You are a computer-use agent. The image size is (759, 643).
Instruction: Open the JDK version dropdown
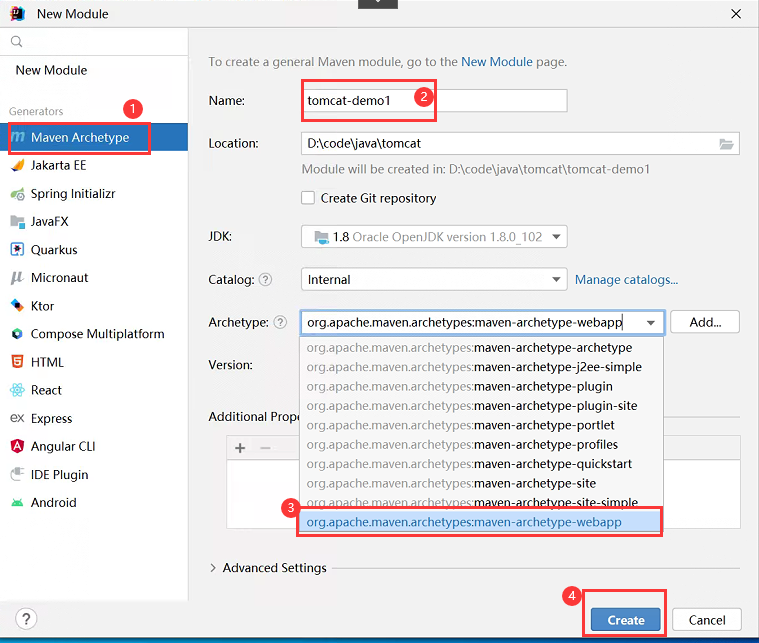434,237
